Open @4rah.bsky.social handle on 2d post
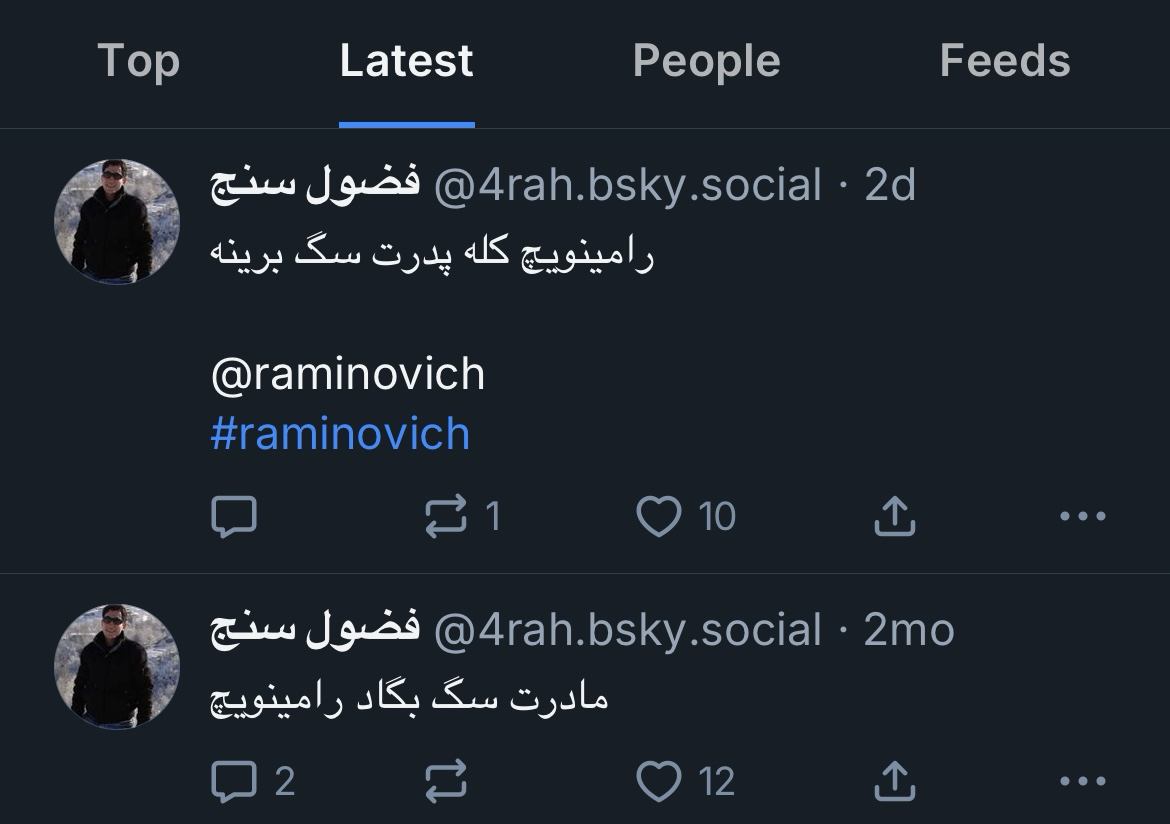 627,185
